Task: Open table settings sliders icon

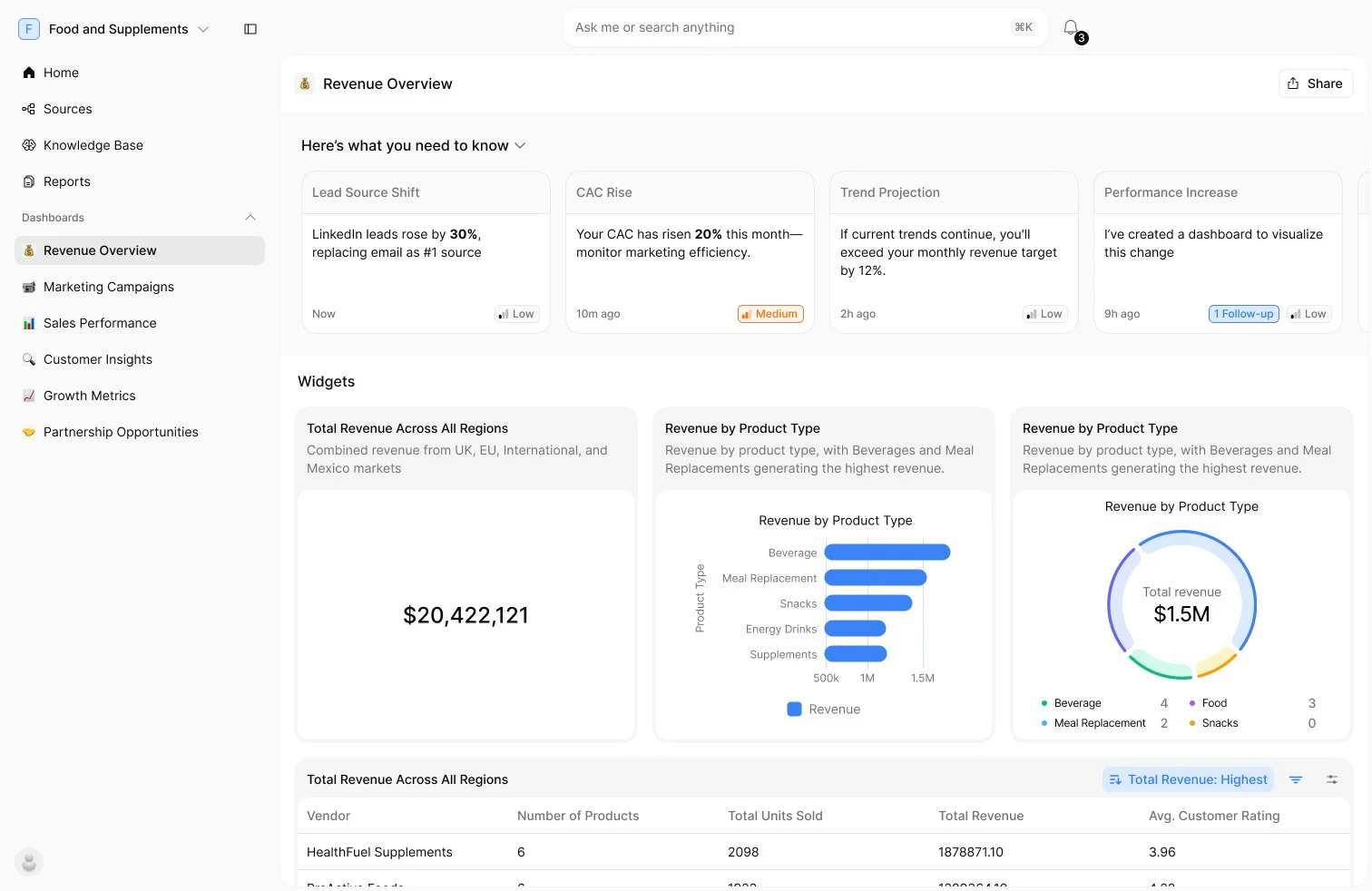Action: point(1332,779)
